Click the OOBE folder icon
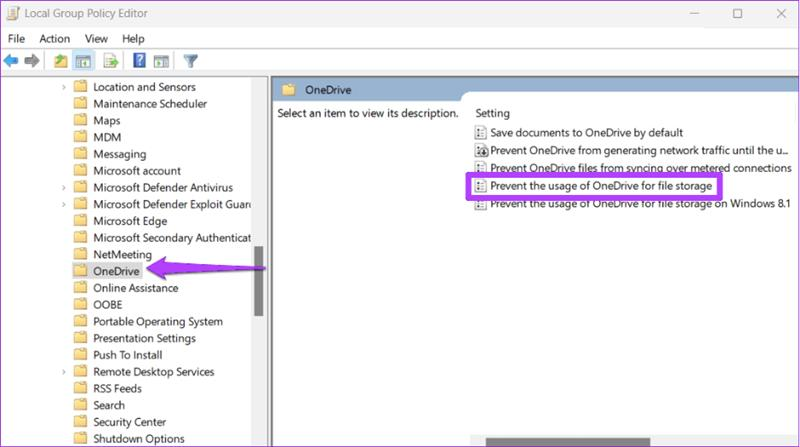 [x=80, y=304]
